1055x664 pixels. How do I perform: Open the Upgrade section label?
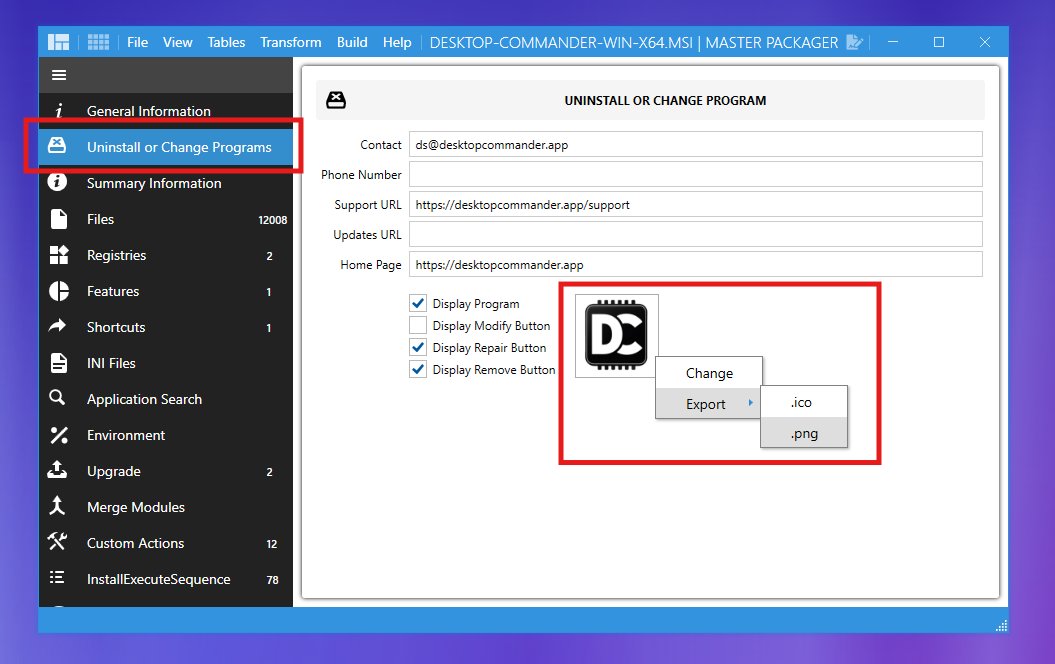tap(114, 471)
